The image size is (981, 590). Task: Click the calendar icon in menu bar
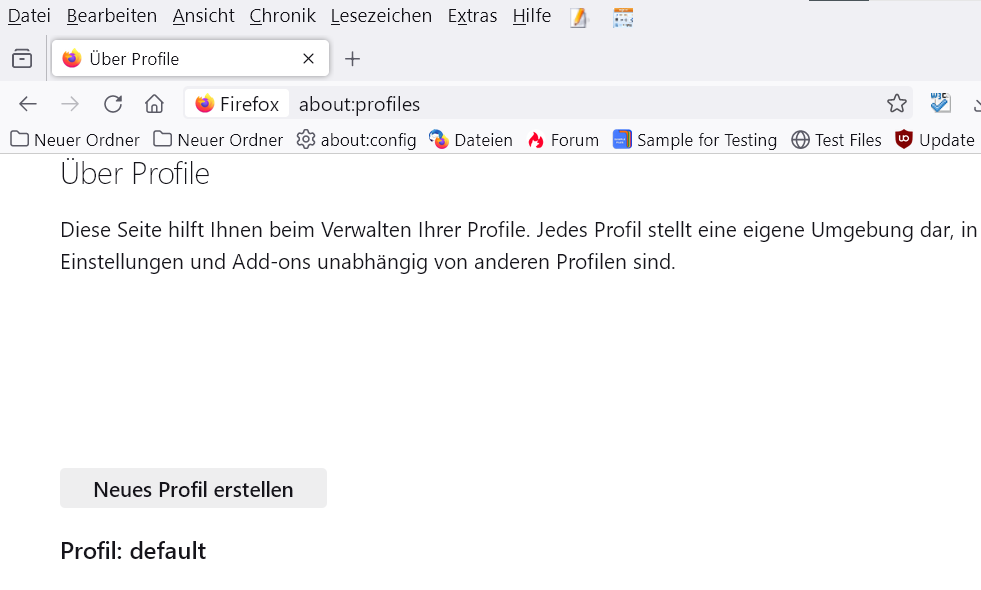pos(623,17)
